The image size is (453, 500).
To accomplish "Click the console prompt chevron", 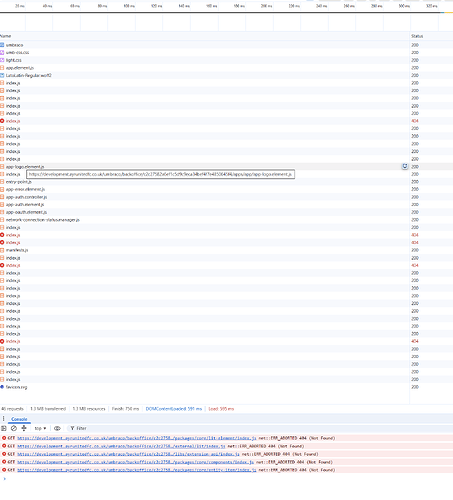I will pyautogui.click(x=4, y=479).
